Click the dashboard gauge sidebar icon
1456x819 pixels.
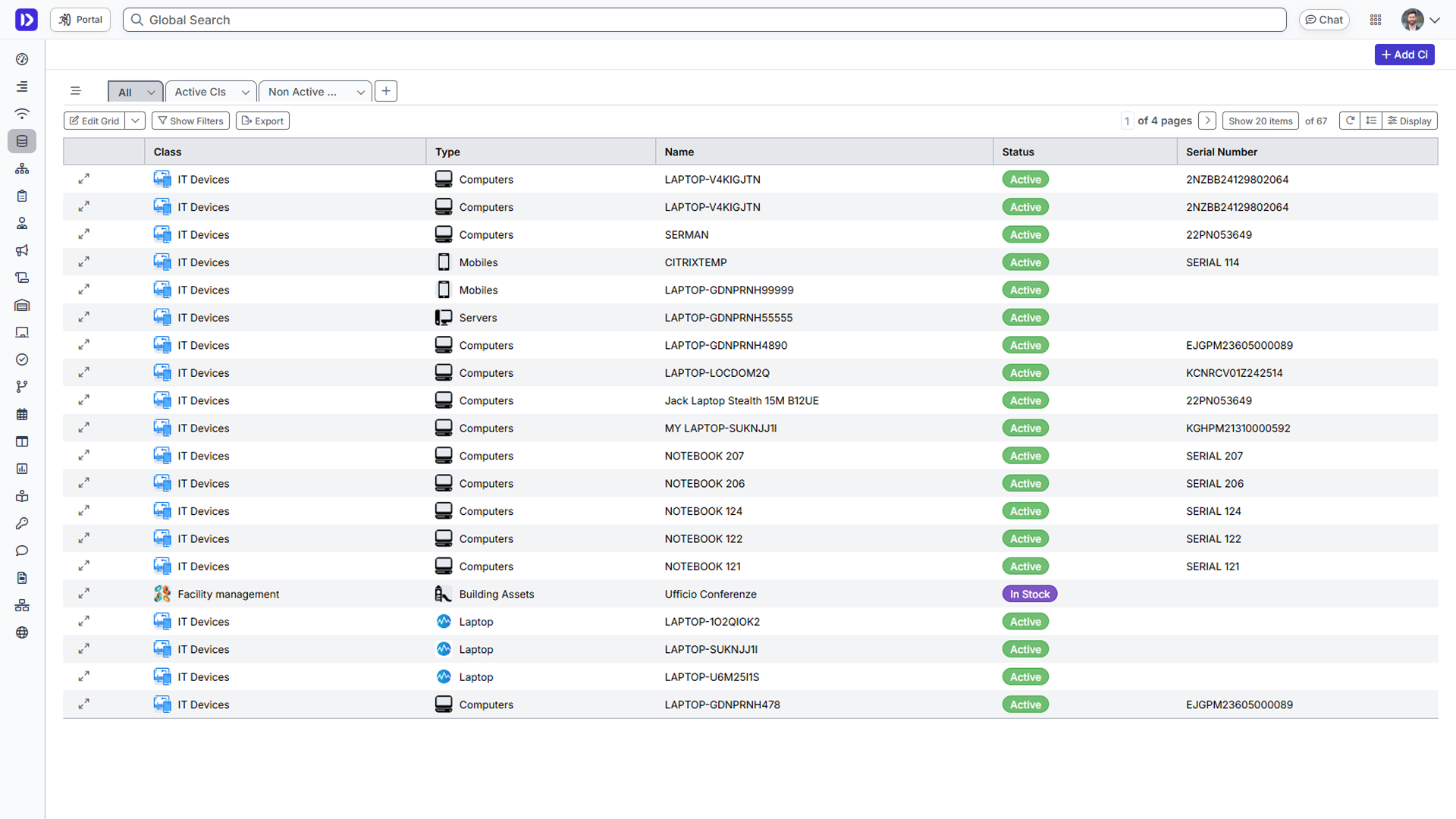22,59
